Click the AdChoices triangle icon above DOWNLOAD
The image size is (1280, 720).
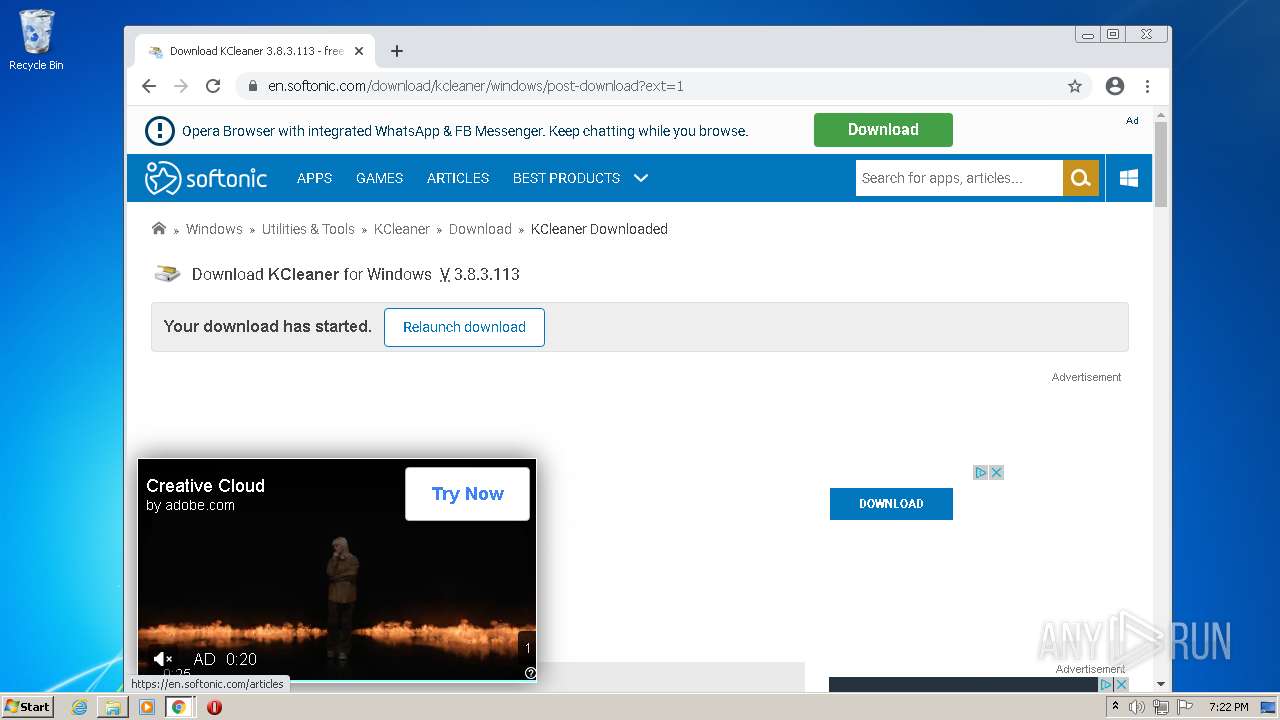pyautogui.click(x=982, y=472)
